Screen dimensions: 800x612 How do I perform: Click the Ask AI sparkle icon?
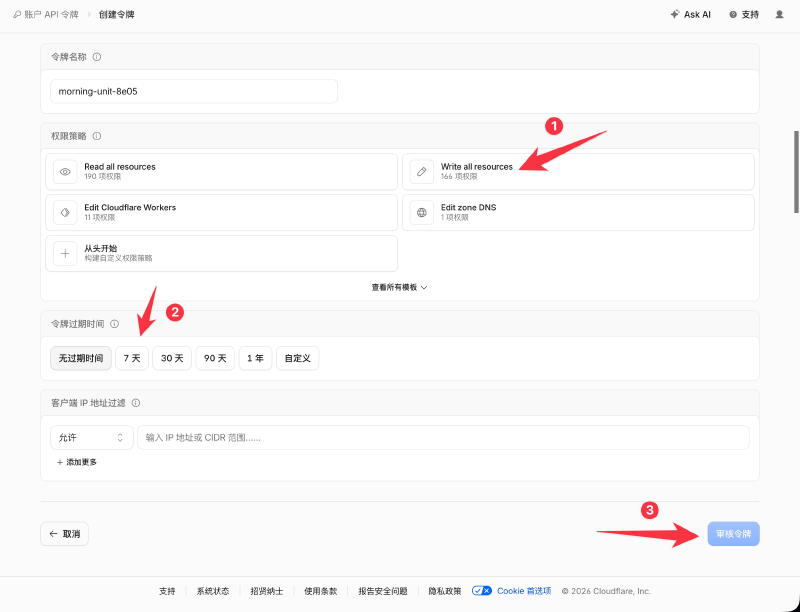click(x=675, y=14)
